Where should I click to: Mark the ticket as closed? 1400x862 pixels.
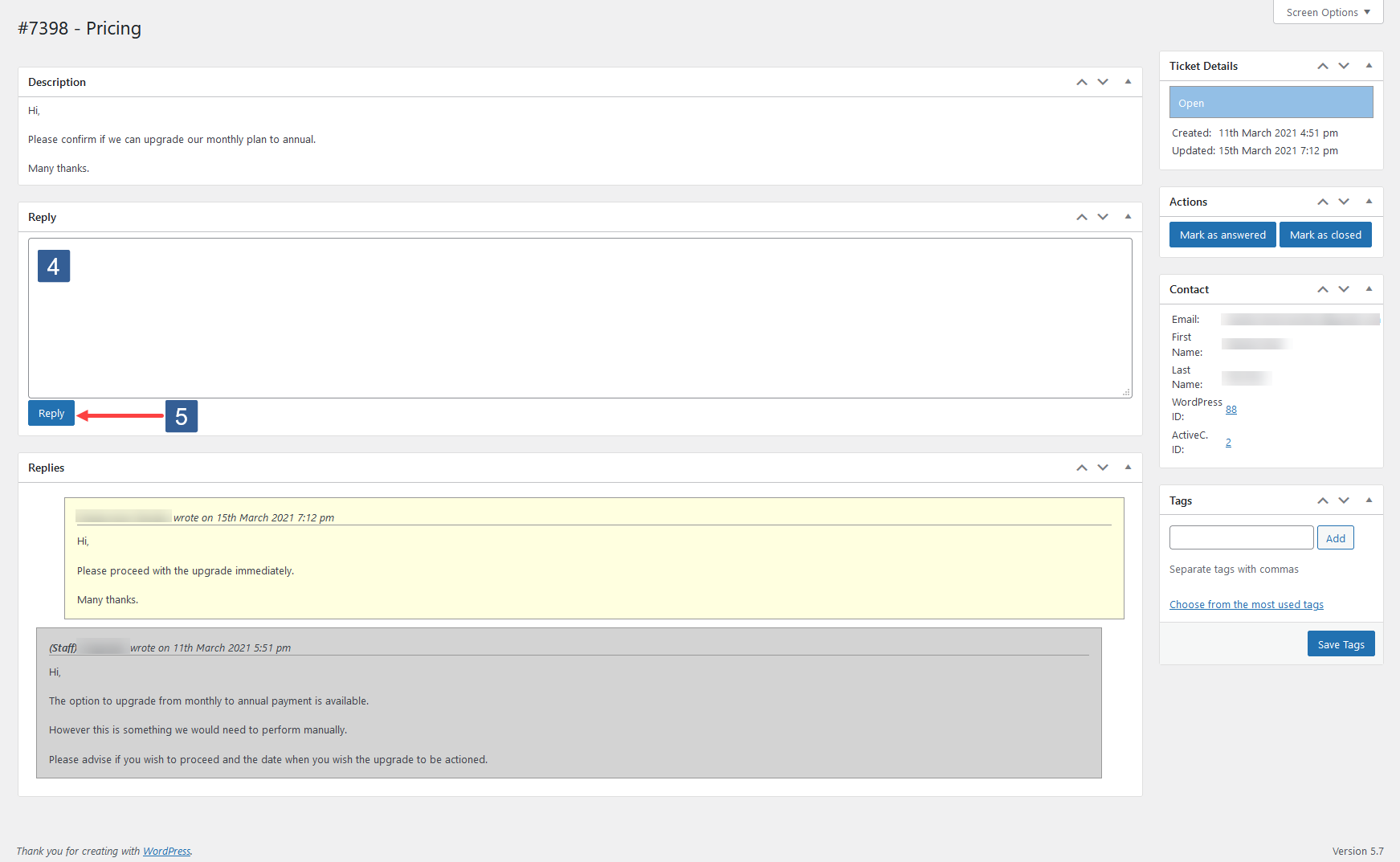point(1325,234)
